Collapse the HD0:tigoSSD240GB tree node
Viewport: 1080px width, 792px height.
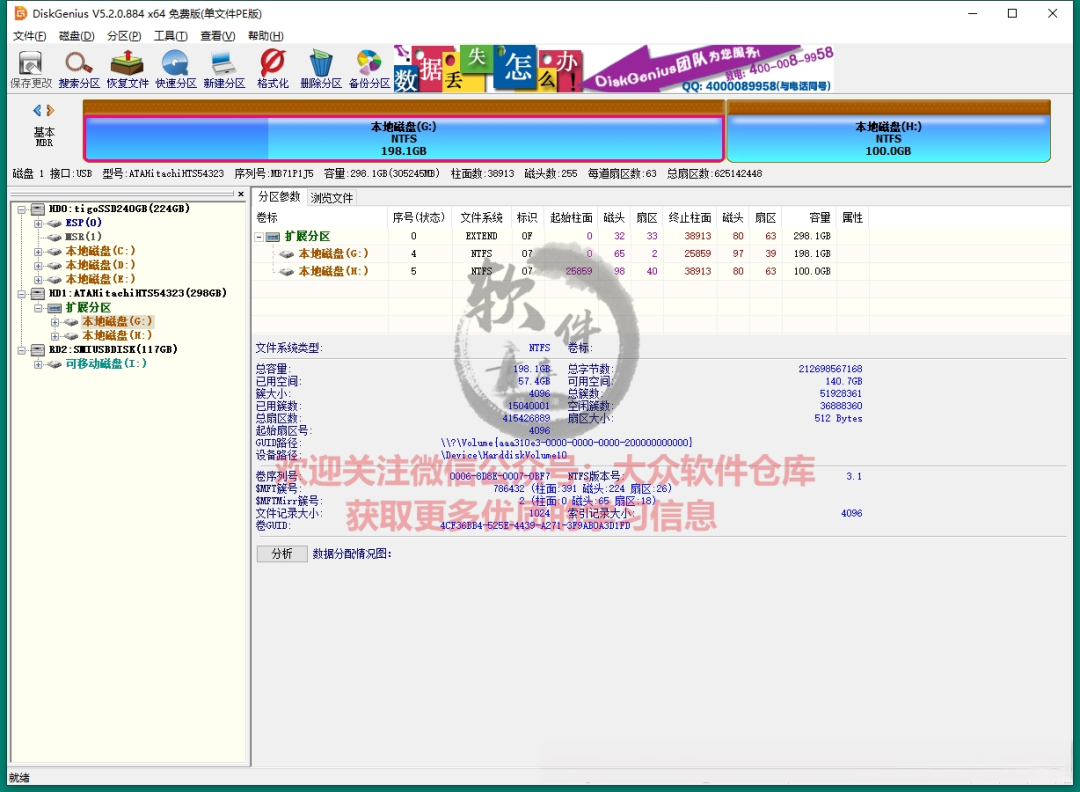point(21,209)
